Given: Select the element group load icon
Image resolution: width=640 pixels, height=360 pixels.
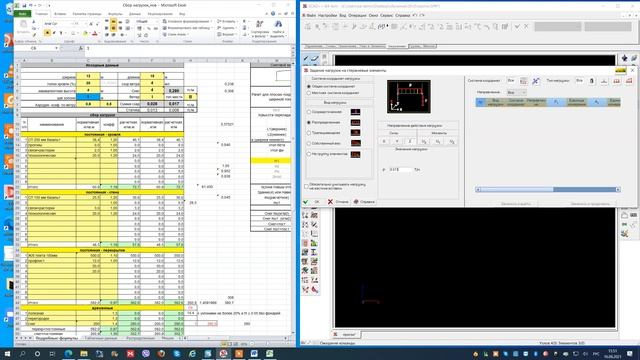Looking at the screenshot, I should [x=355, y=154].
